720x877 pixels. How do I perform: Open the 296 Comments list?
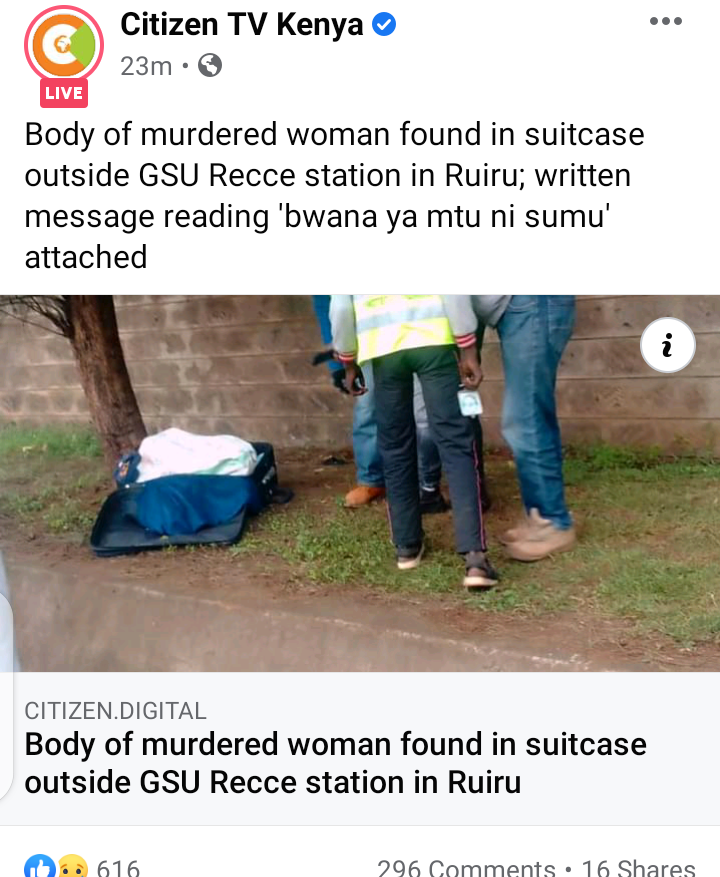click(x=466, y=867)
